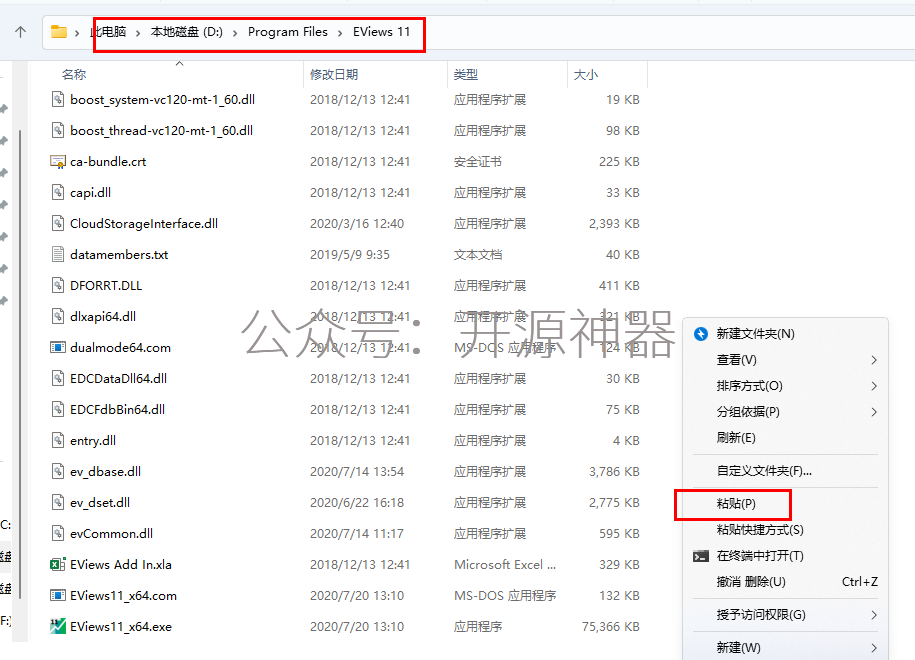The width and height of the screenshot is (915, 660).
Task: Click the date 2019/5/9 9:35
Action: pos(350,254)
